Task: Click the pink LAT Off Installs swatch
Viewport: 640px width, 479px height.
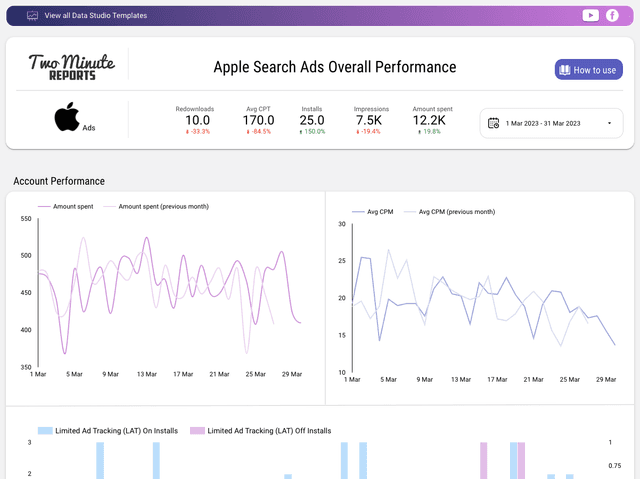Action: [x=197, y=430]
